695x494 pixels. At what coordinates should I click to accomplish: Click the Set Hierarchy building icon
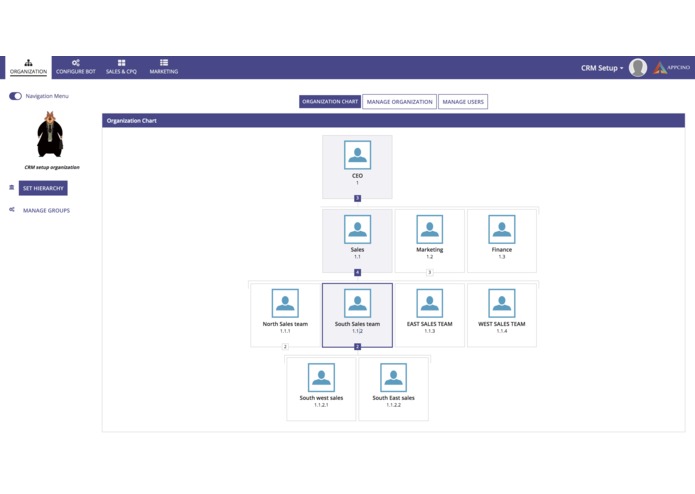12,188
